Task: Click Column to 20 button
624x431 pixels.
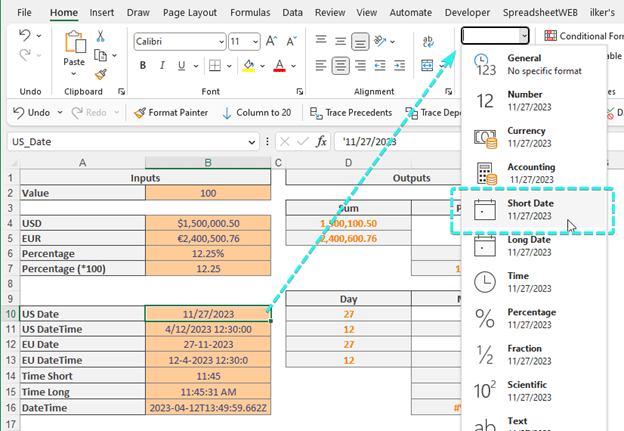Action: coord(257,113)
